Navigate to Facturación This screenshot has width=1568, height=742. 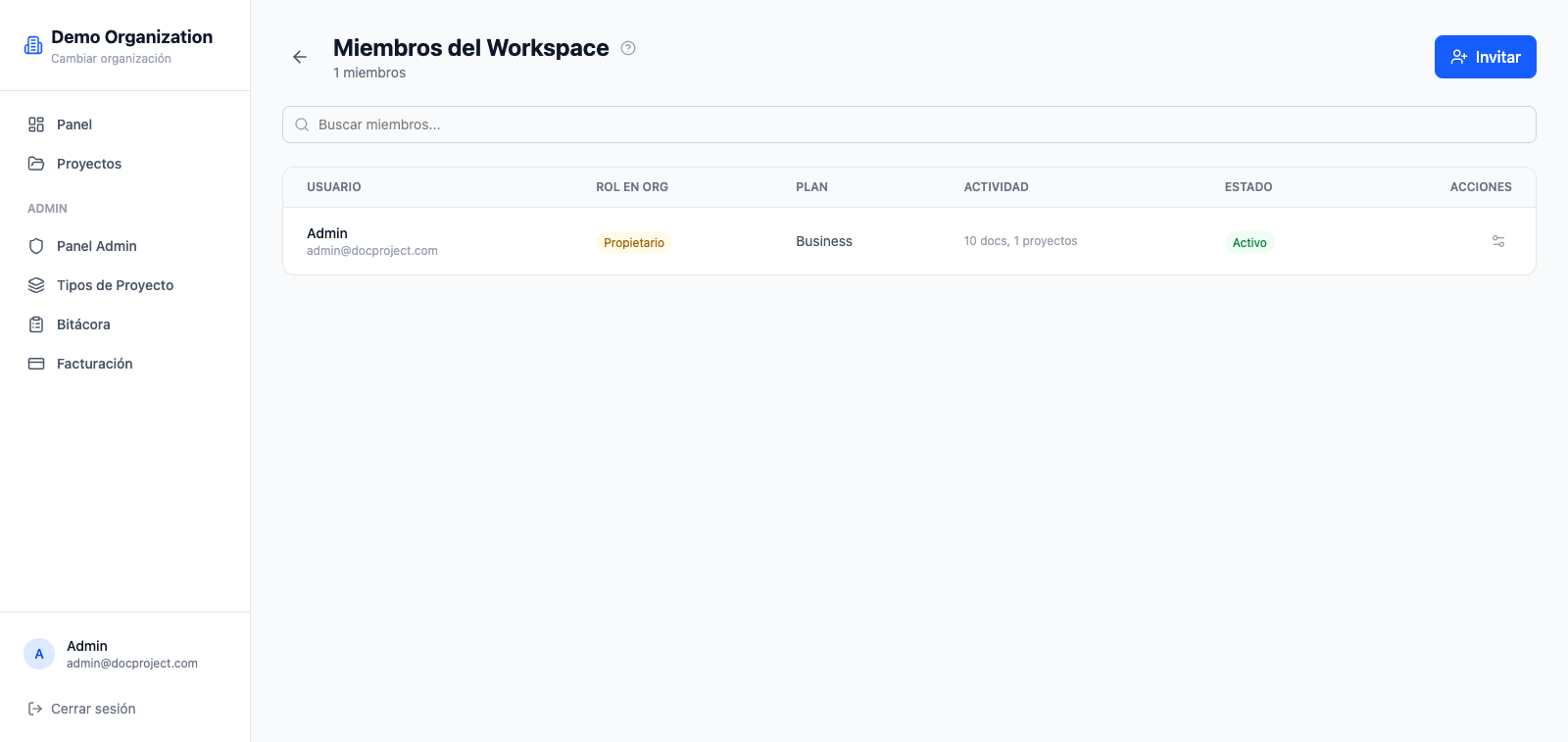tap(125, 364)
